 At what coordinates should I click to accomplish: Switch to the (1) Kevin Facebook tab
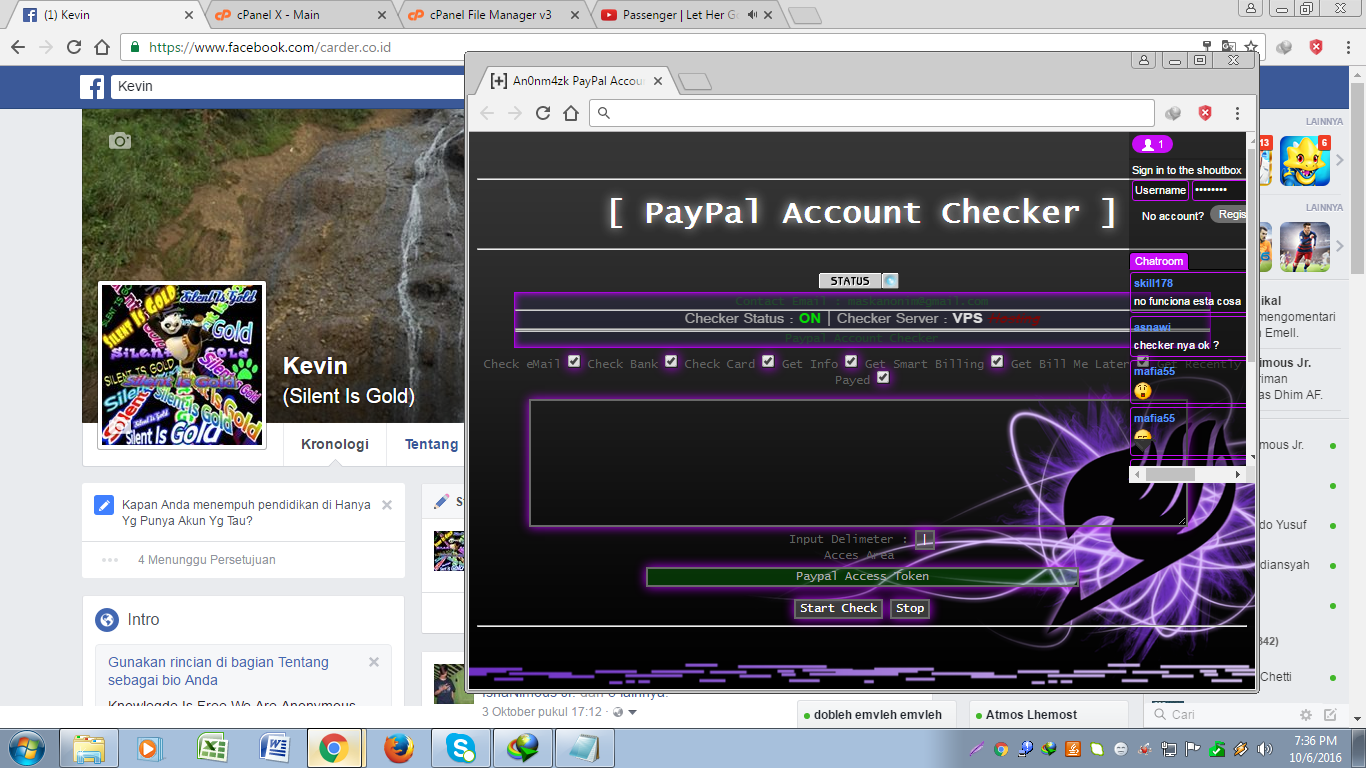107,15
